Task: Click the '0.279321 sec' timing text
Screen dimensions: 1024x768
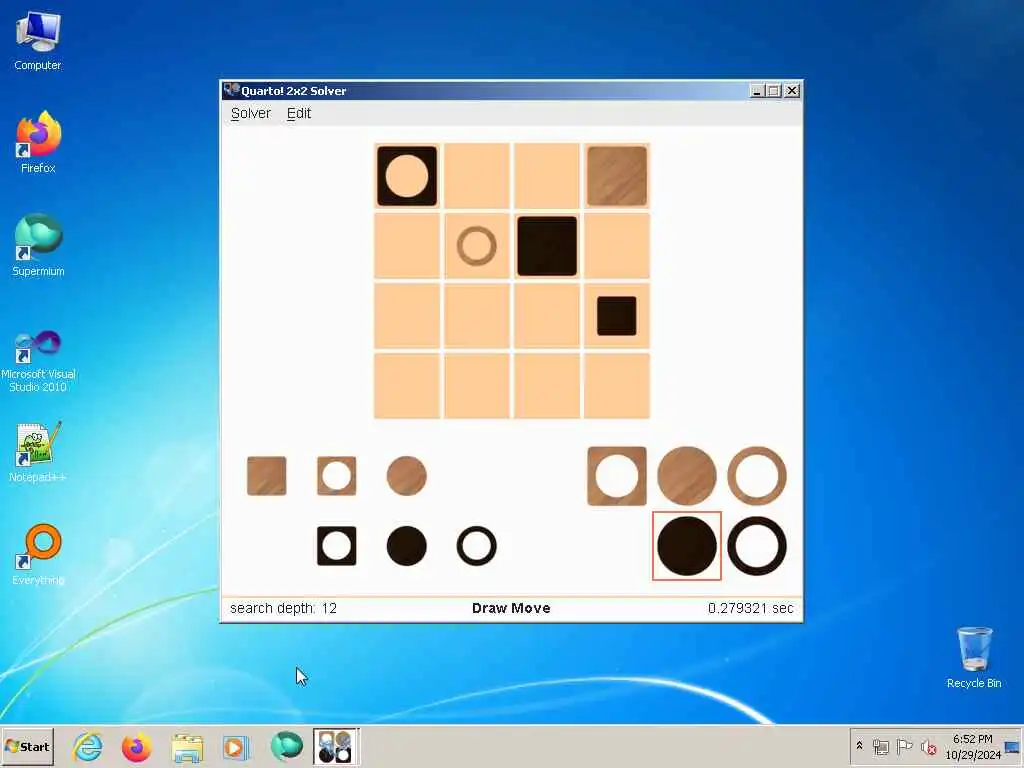Action: click(750, 608)
